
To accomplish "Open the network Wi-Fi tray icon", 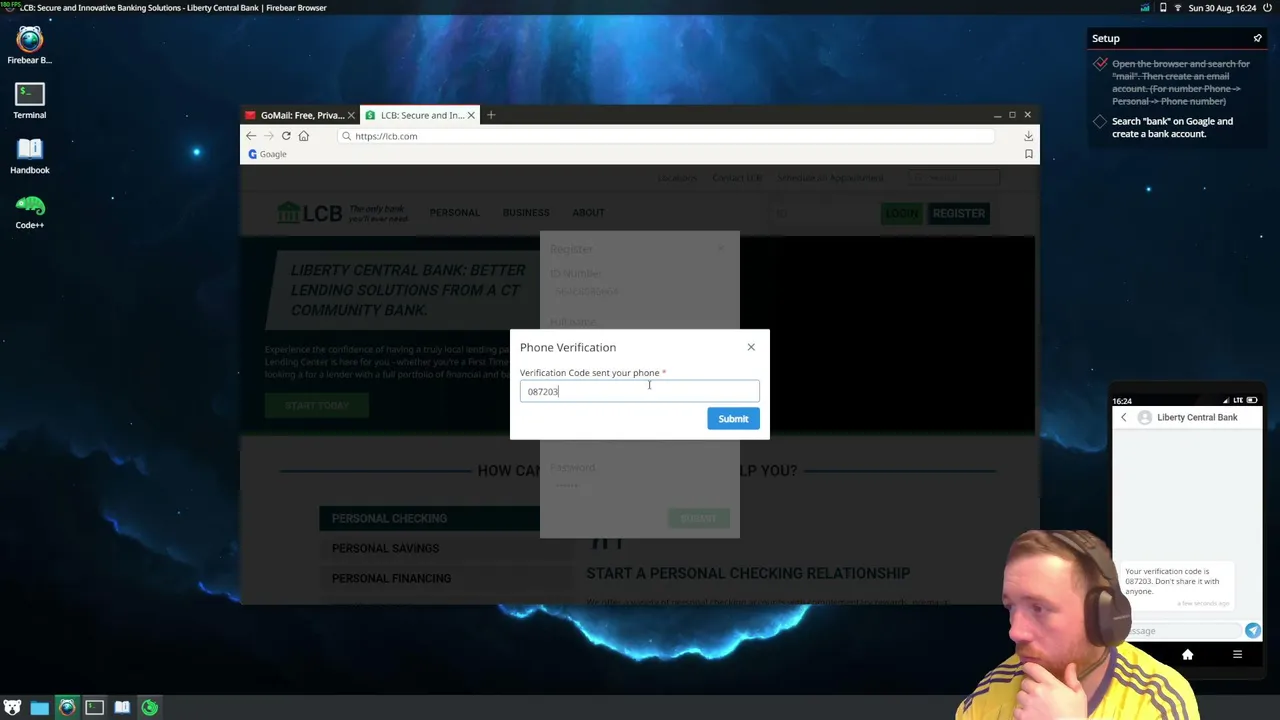I will (x=1178, y=8).
